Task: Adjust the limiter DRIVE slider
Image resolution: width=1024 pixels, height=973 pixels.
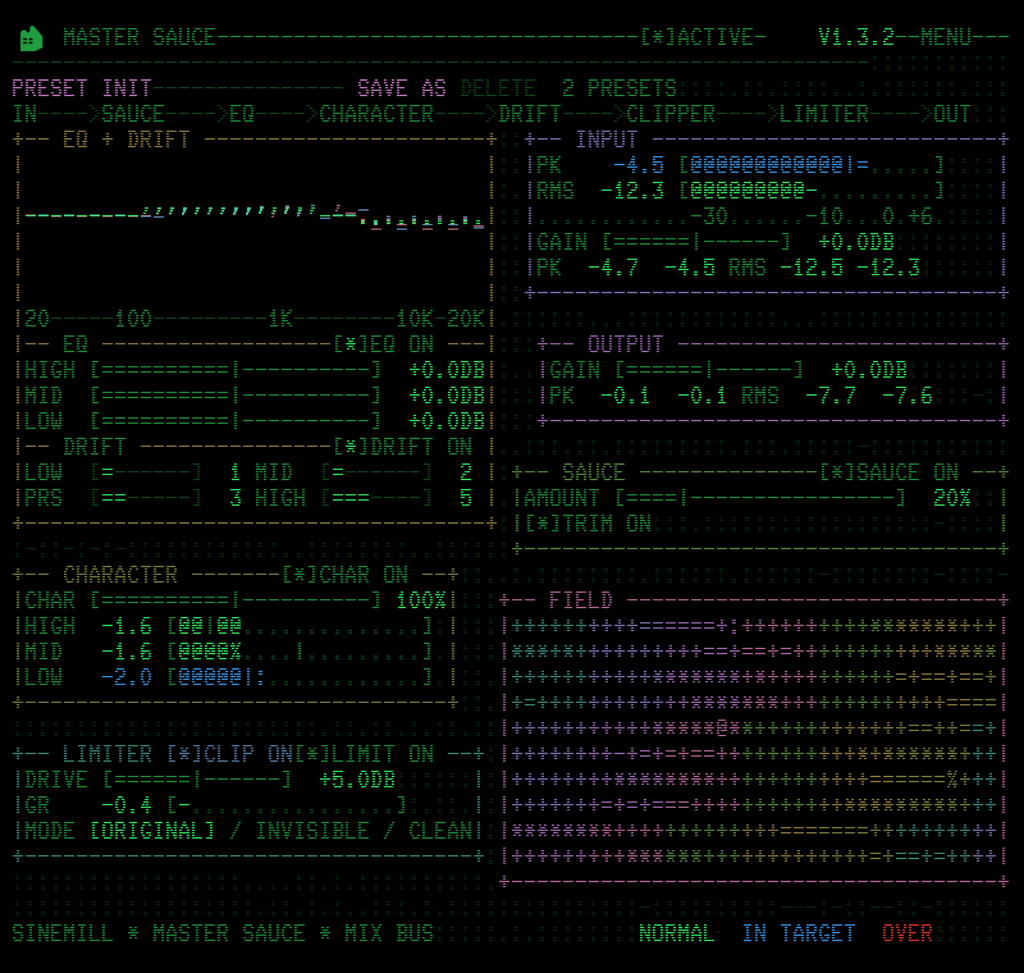Action: [197, 780]
